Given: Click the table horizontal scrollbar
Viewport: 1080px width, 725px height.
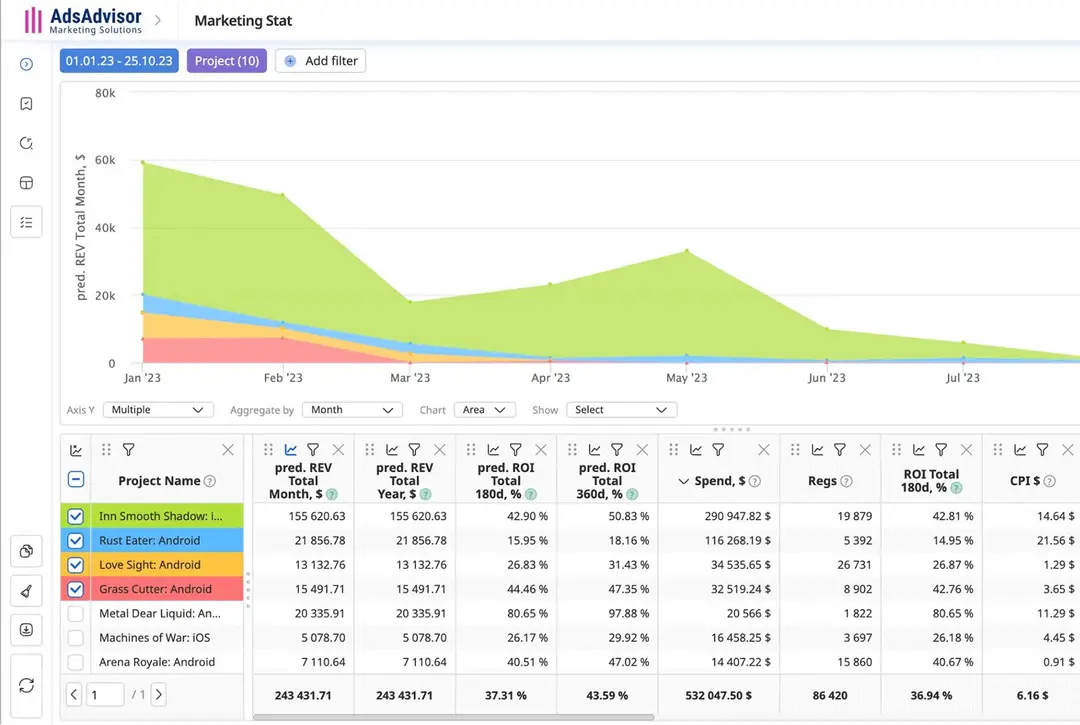Looking at the screenshot, I should (453, 717).
